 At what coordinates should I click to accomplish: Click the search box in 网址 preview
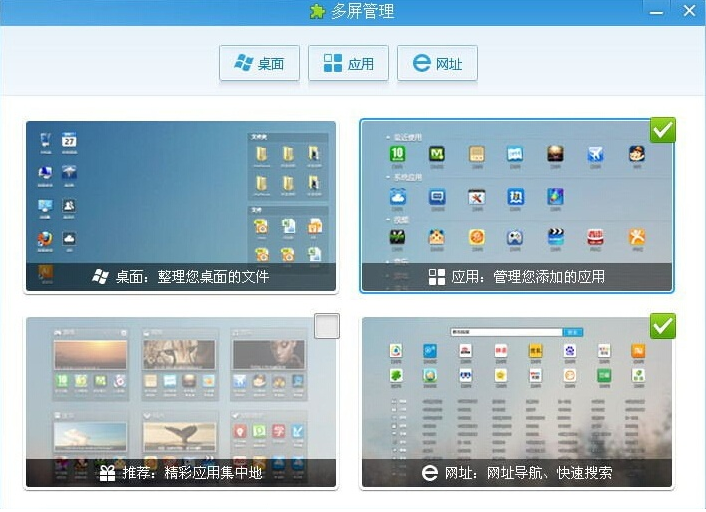click(x=506, y=332)
